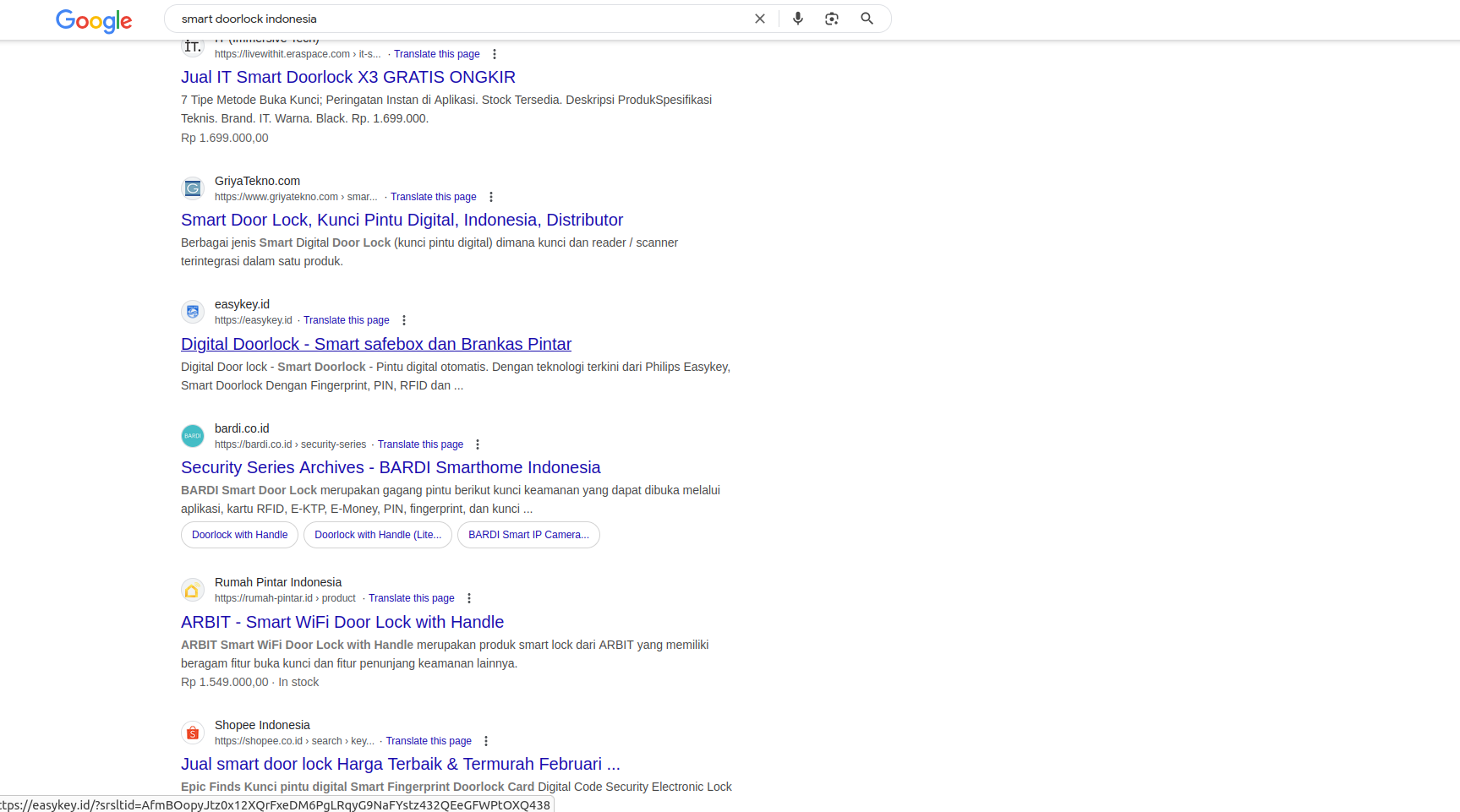Click the Google logo

pyautogui.click(x=94, y=20)
